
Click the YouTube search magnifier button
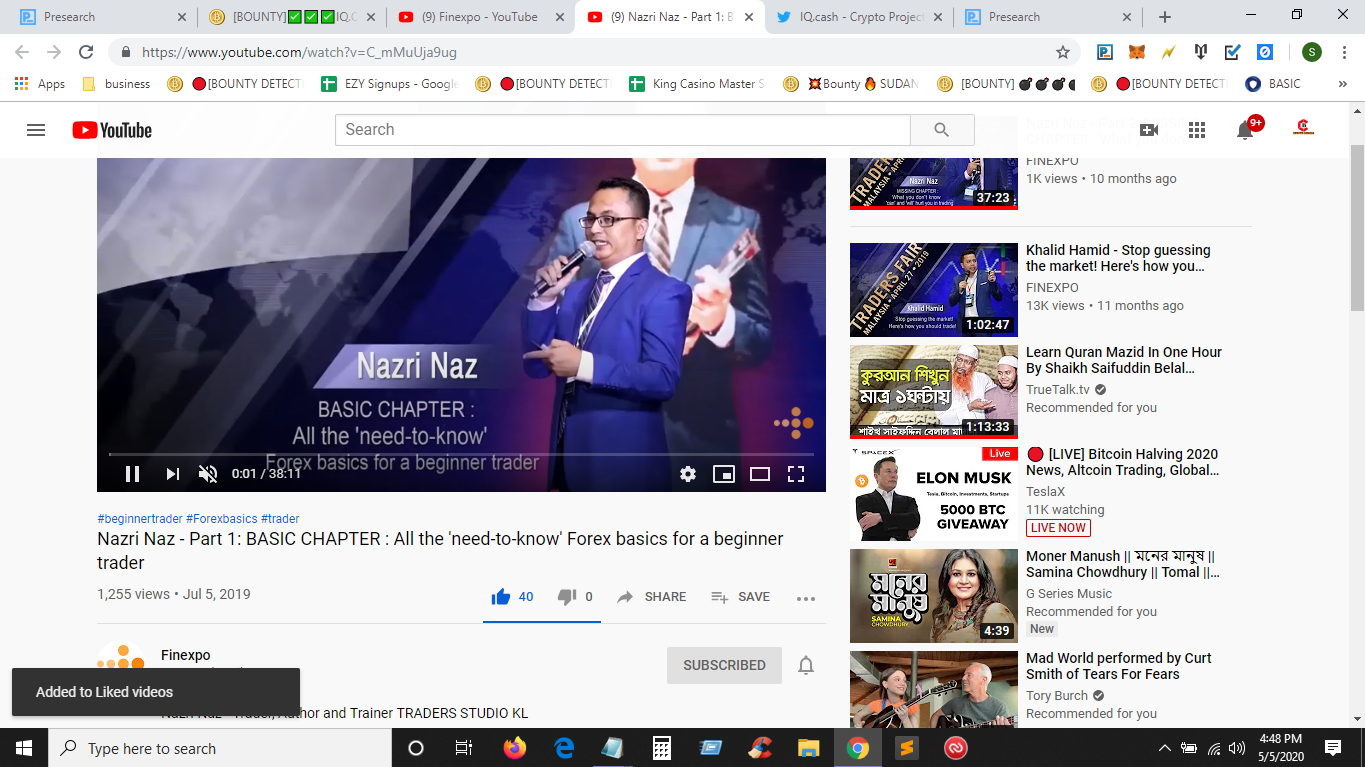pos(941,130)
